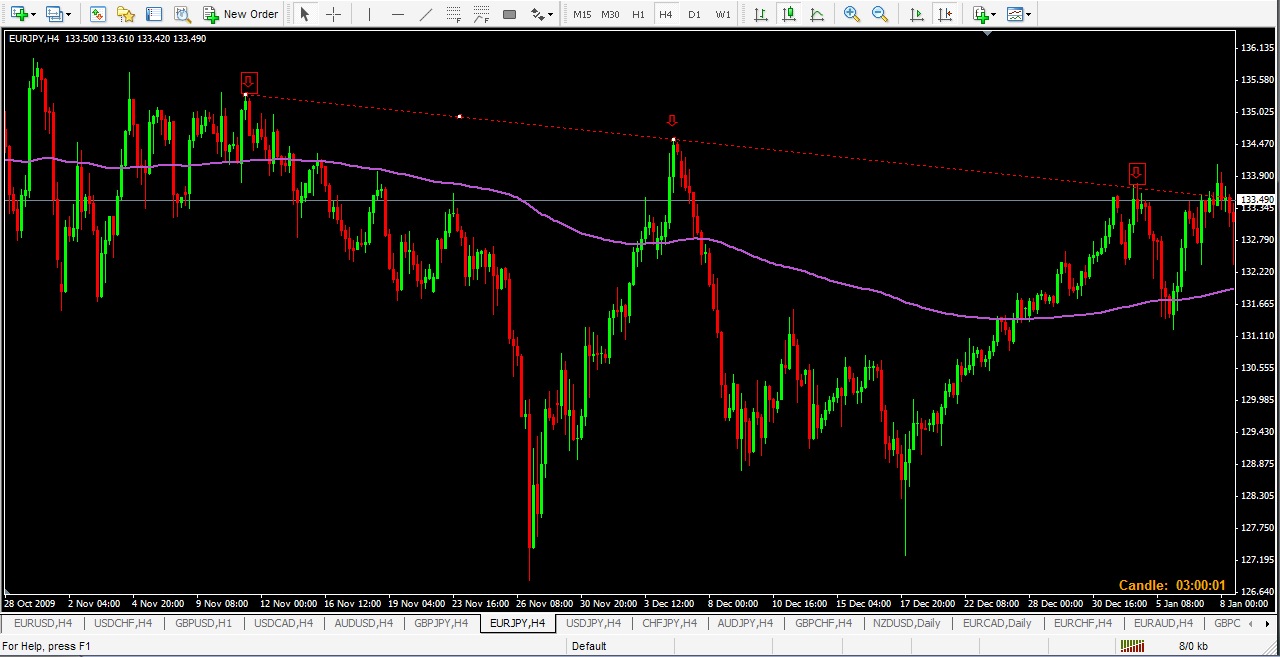1280x657 pixels.
Task: Zoom in on the chart
Action: pyautogui.click(x=851, y=14)
